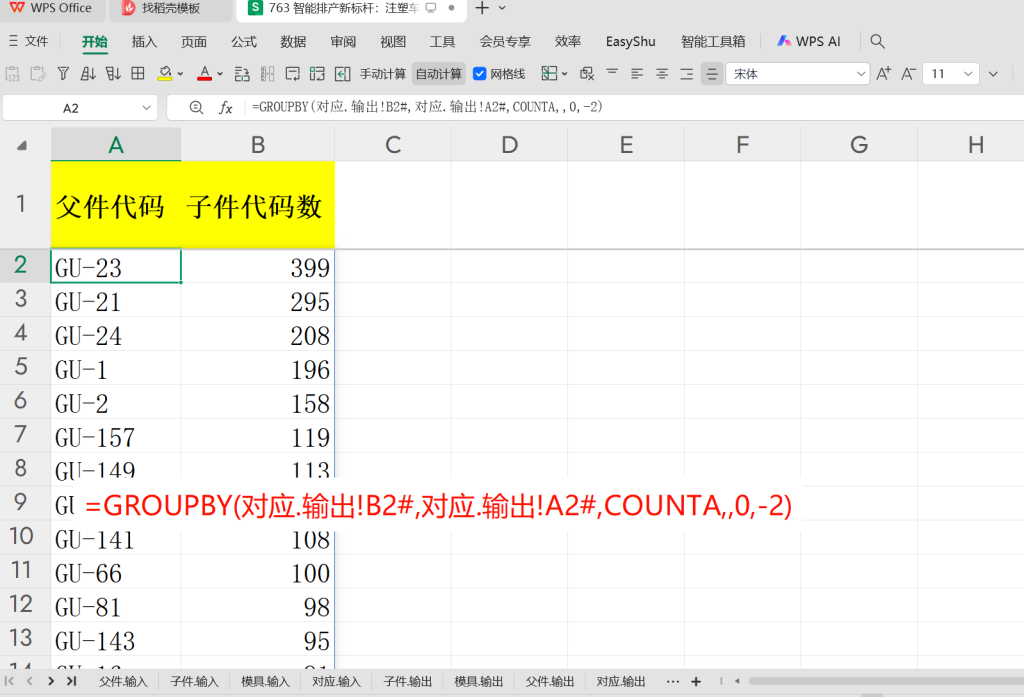Image resolution: width=1024 pixels, height=697 pixels.
Task: Open the freeze panes dropdown arrow
Action: click(565, 74)
